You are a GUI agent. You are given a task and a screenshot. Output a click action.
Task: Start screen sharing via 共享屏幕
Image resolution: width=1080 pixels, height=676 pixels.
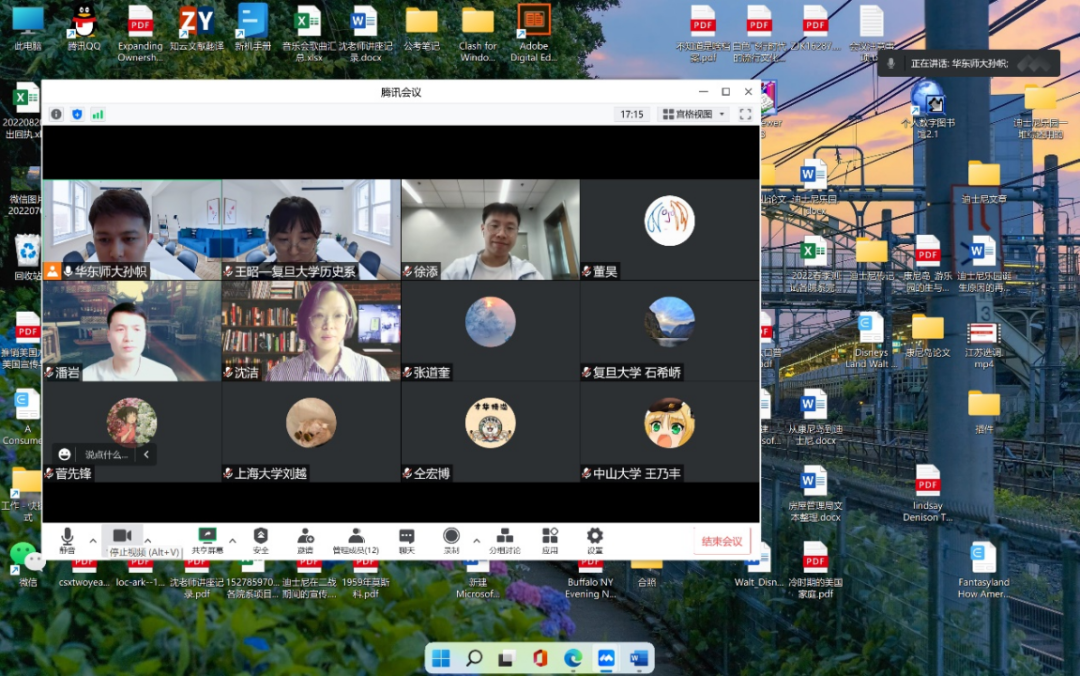tap(207, 541)
